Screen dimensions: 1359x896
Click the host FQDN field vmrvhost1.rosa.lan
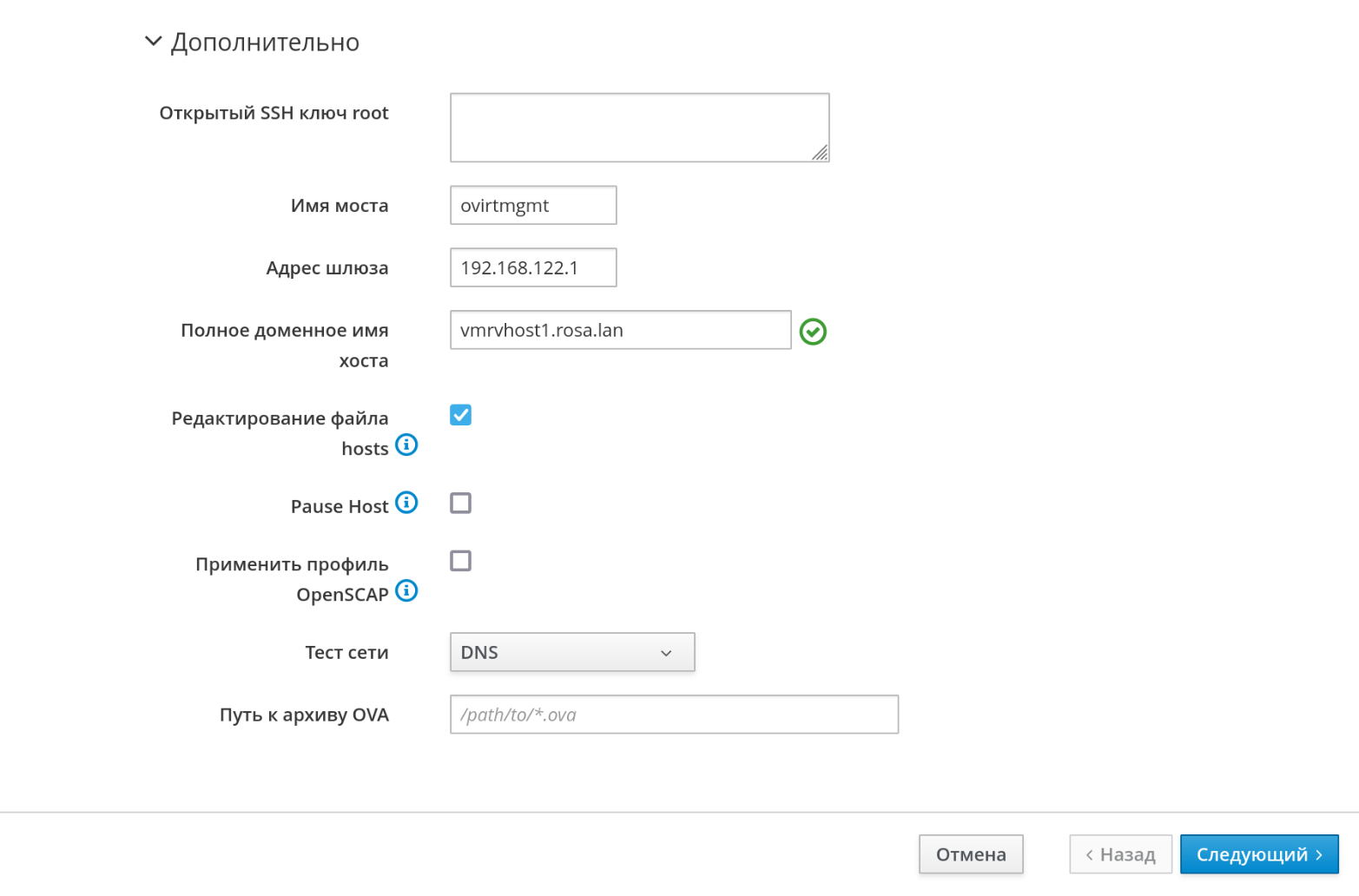tap(620, 331)
